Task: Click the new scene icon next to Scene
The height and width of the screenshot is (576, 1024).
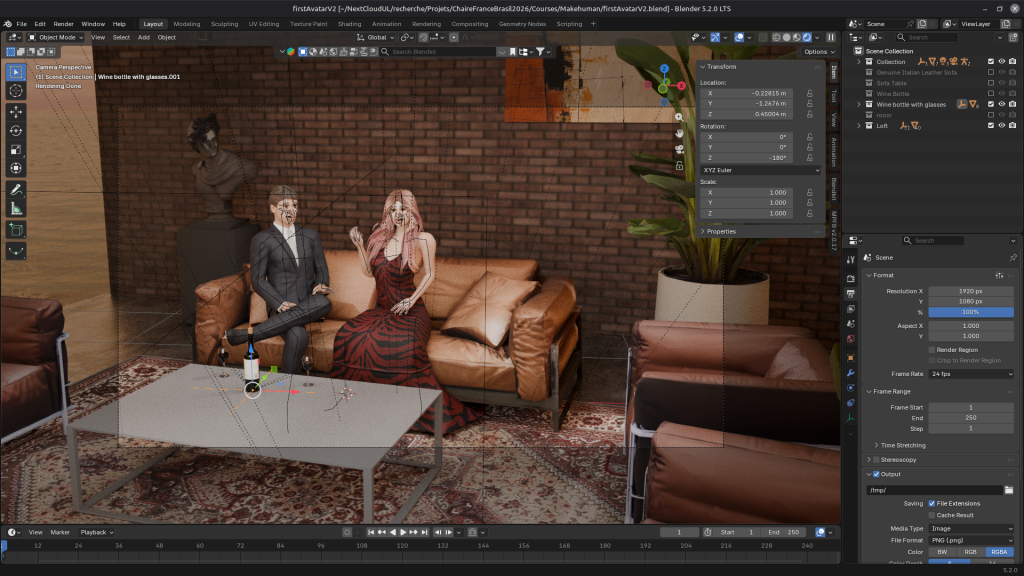Action: (922, 24)
